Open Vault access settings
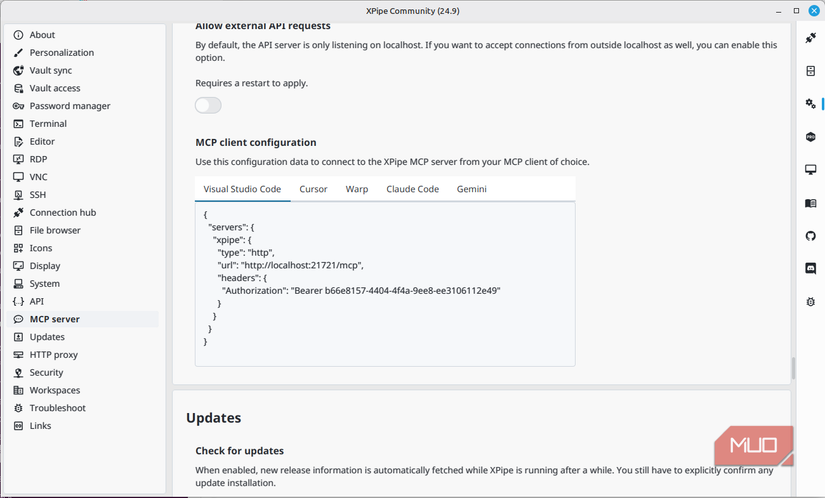Screen dimensions: 825x498 point(83,88)
